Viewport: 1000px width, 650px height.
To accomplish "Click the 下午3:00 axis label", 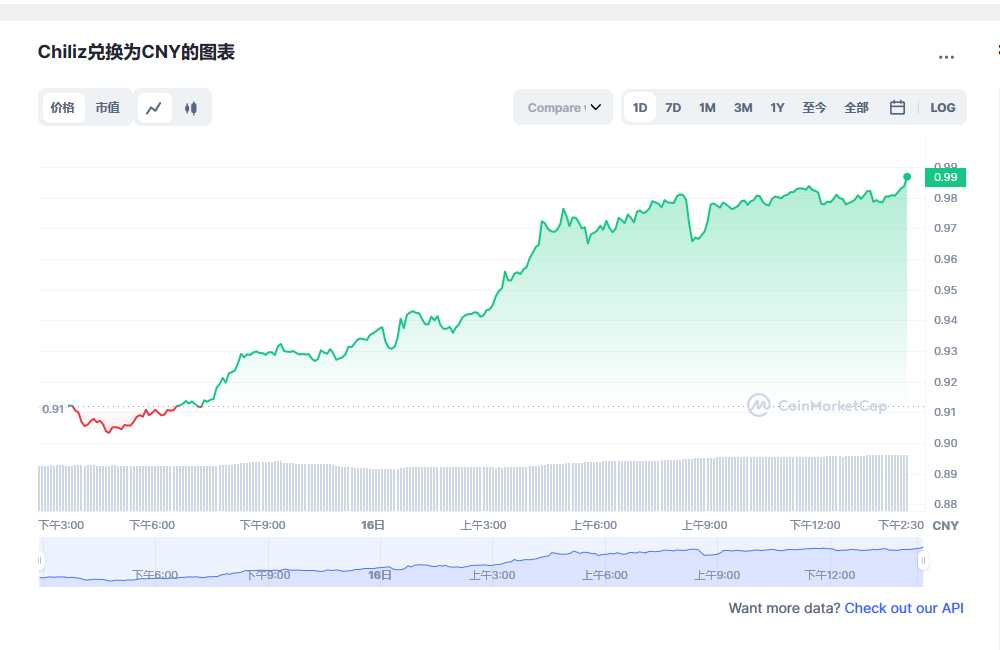I will (x=61, y=525).
